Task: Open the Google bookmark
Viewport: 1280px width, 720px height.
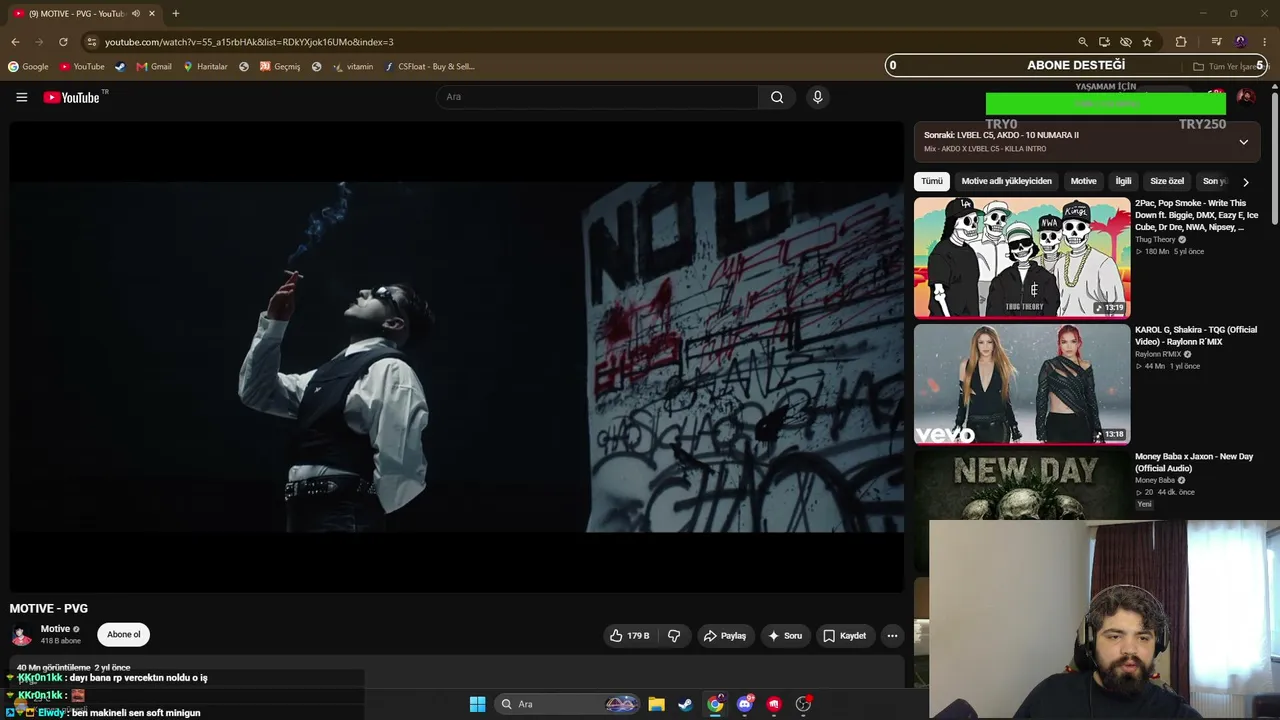Action: click(28, 67)
